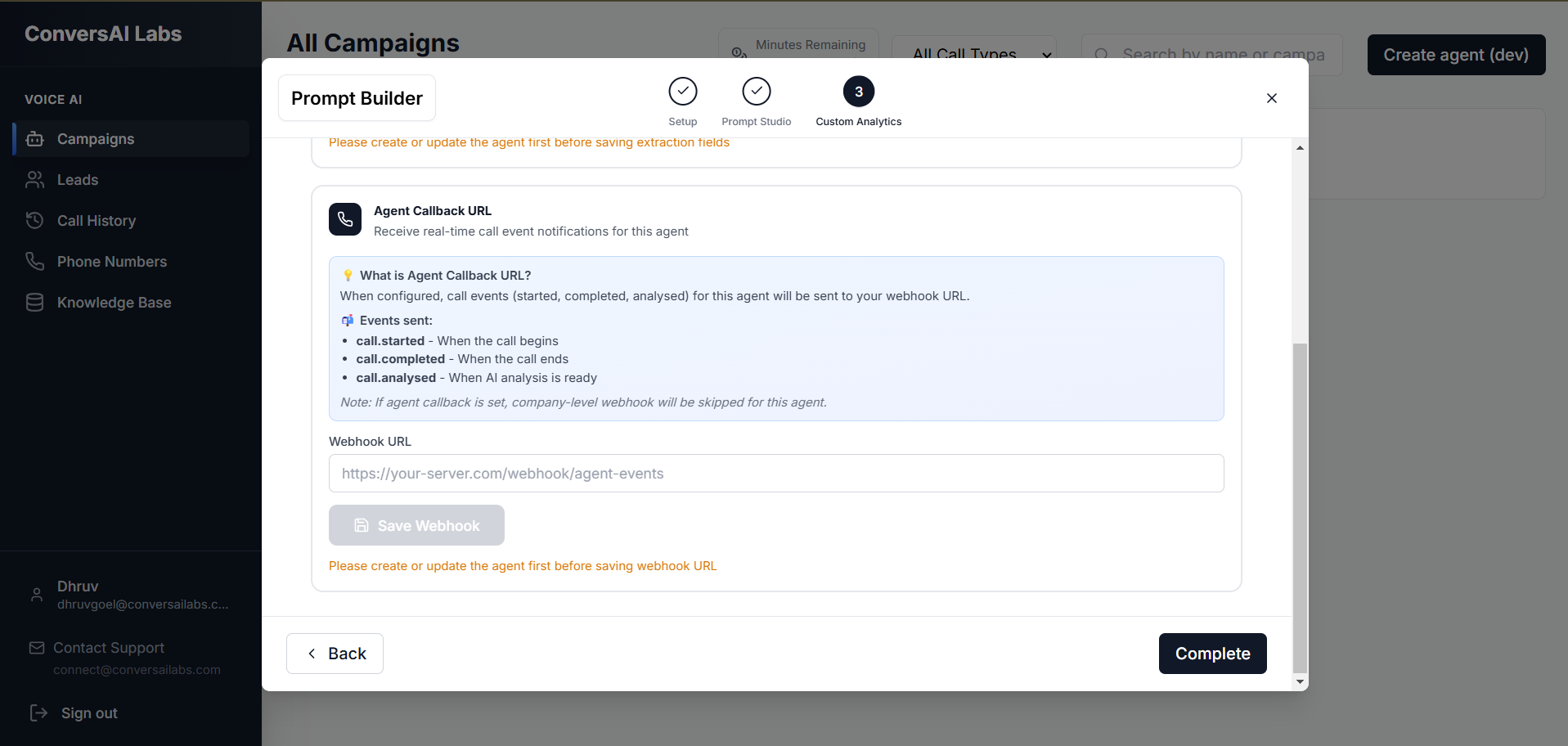Go to the Setup step

point(683,101)
